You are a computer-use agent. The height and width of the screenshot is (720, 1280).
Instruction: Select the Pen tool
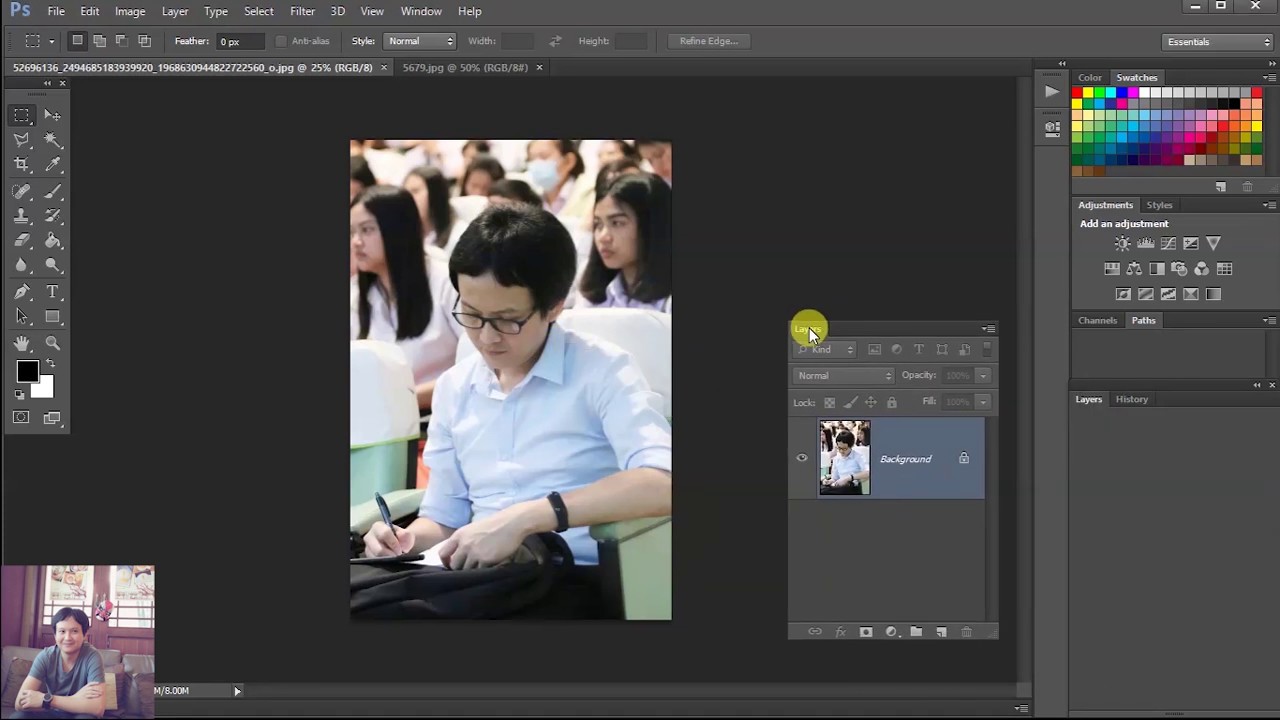coord(22,292)
